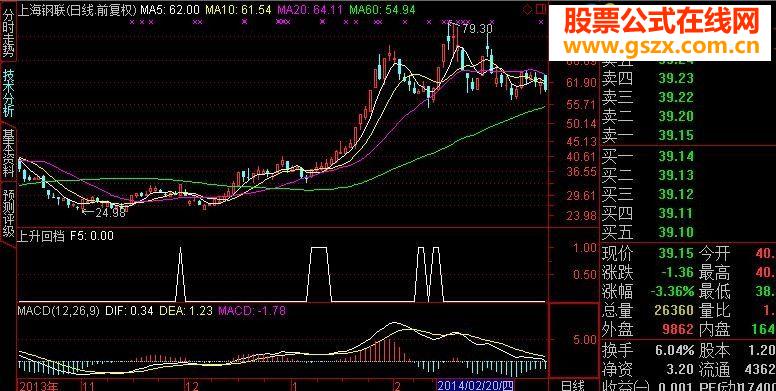Click the 净资 value 3.20
The height and width of the screenshot is (391, 776).
pyautogui.click(x=680, y=369)
